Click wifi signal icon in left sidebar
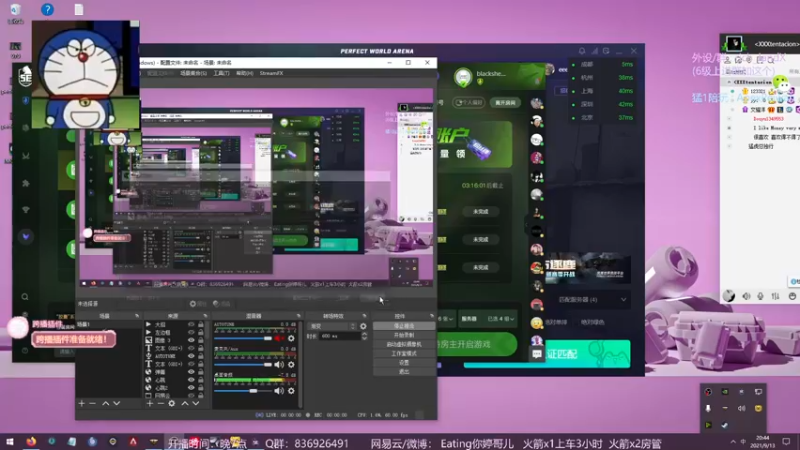800x450 pixels. coord(26,210)
